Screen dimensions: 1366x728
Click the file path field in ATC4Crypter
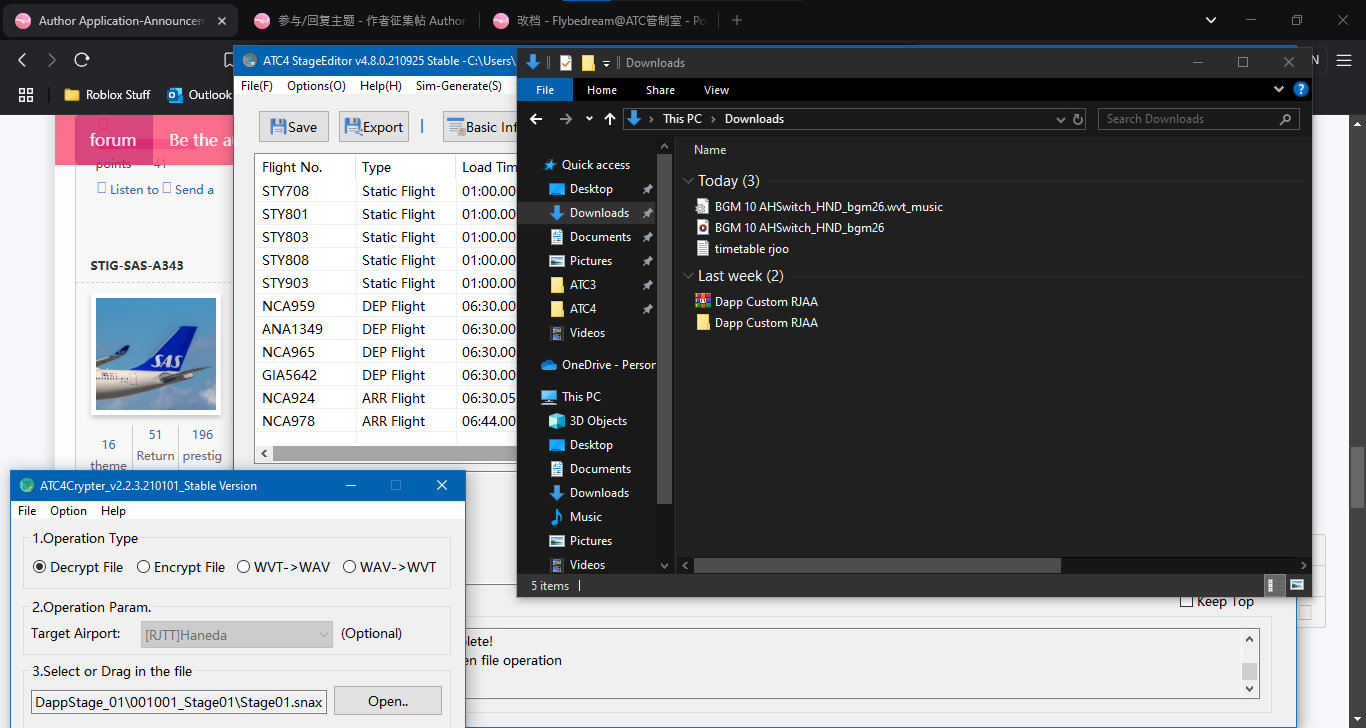179,702
